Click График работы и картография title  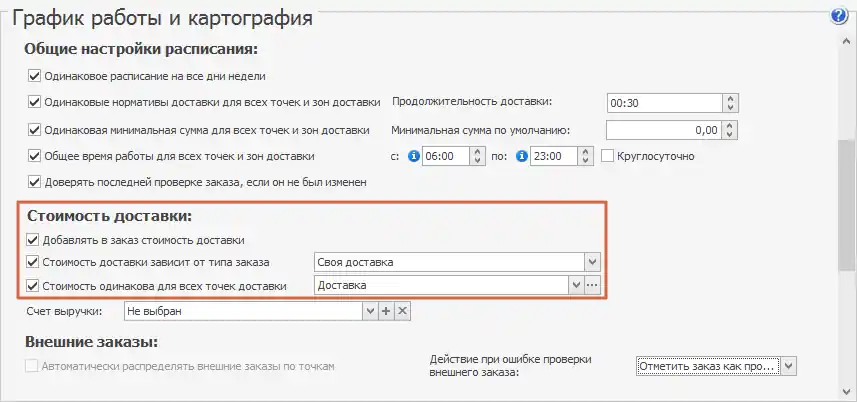tap(162, 17)
